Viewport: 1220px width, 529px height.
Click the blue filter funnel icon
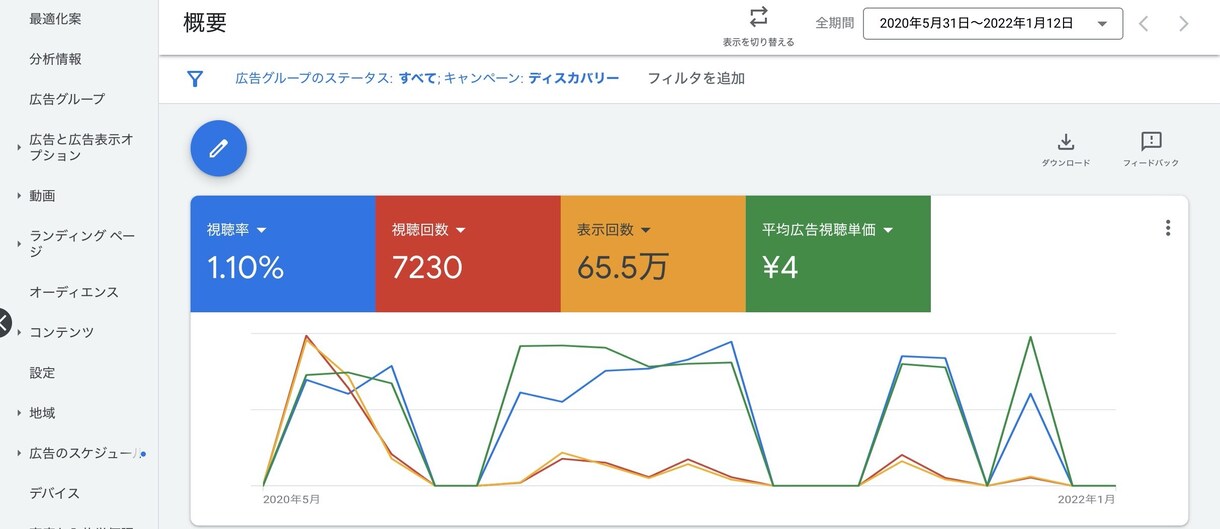195,79
